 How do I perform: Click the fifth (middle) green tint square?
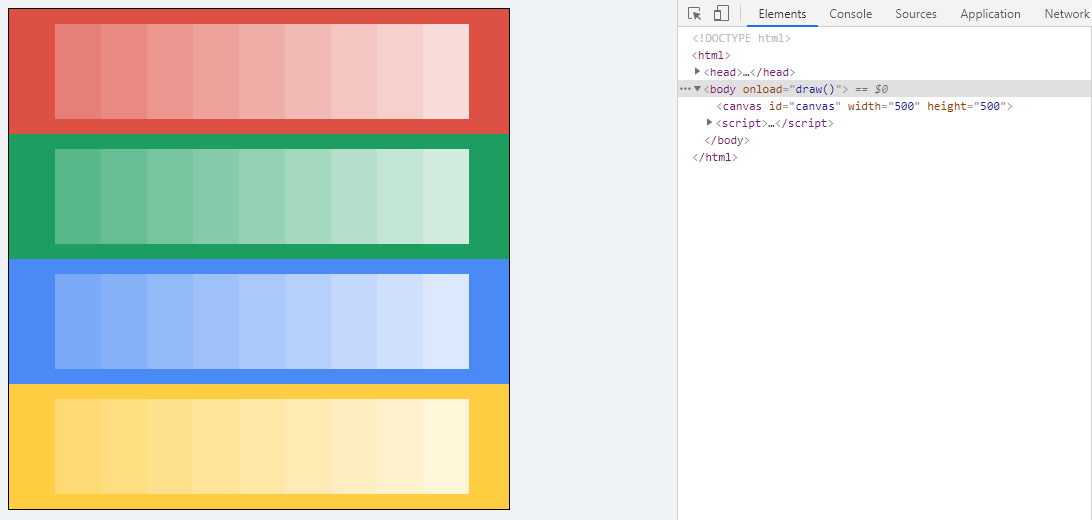point(262,196)
